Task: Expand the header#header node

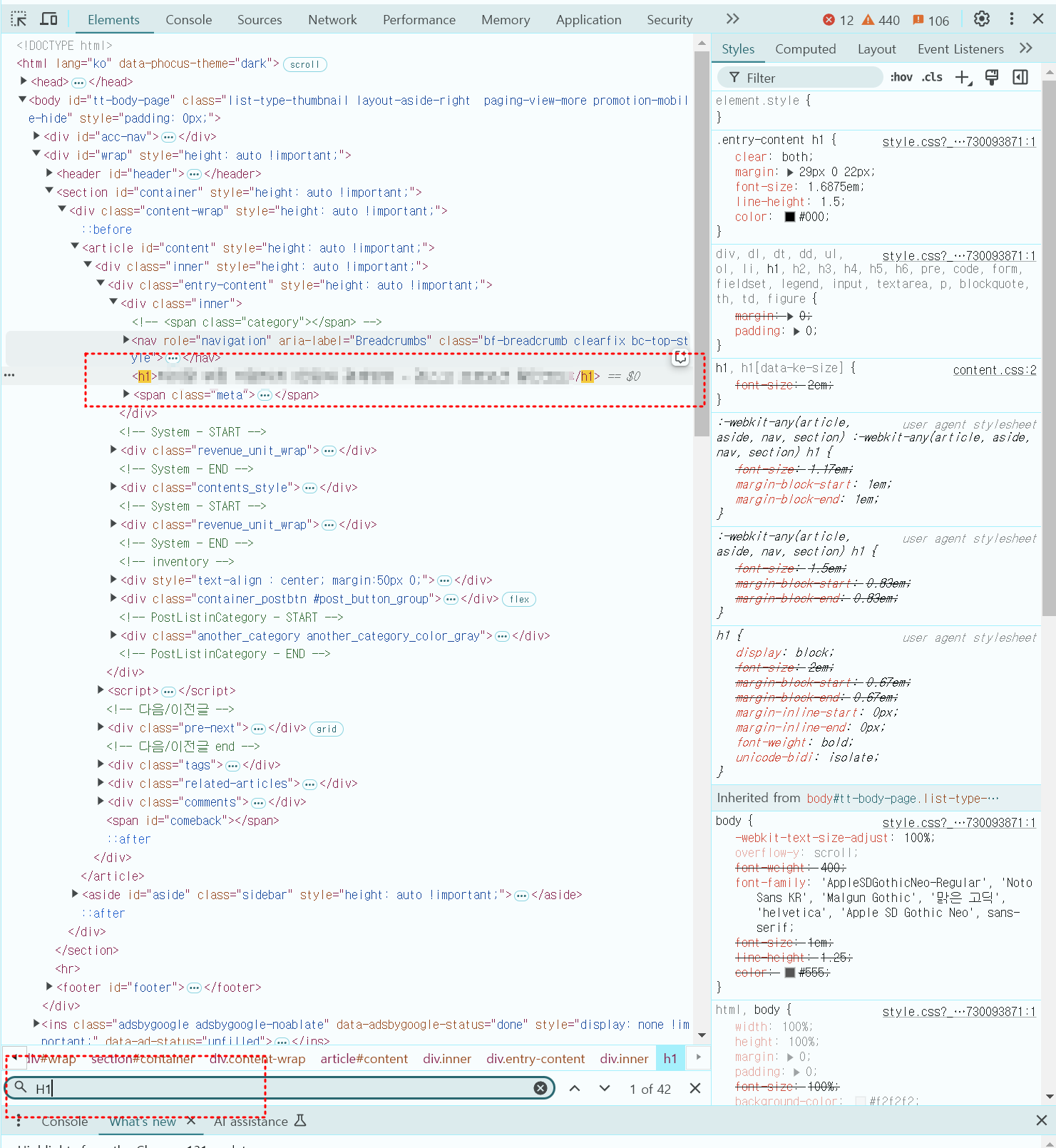Action: click(49, 173)
